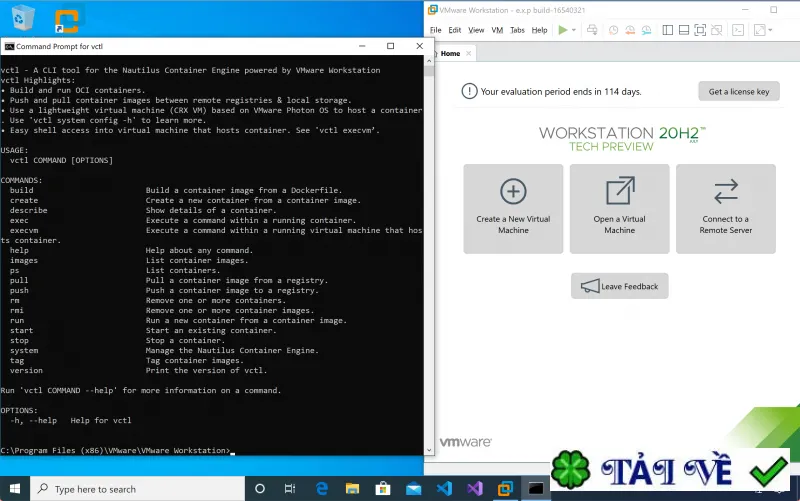
Task: Open the Tabs menu
Action: coord(517,30)
